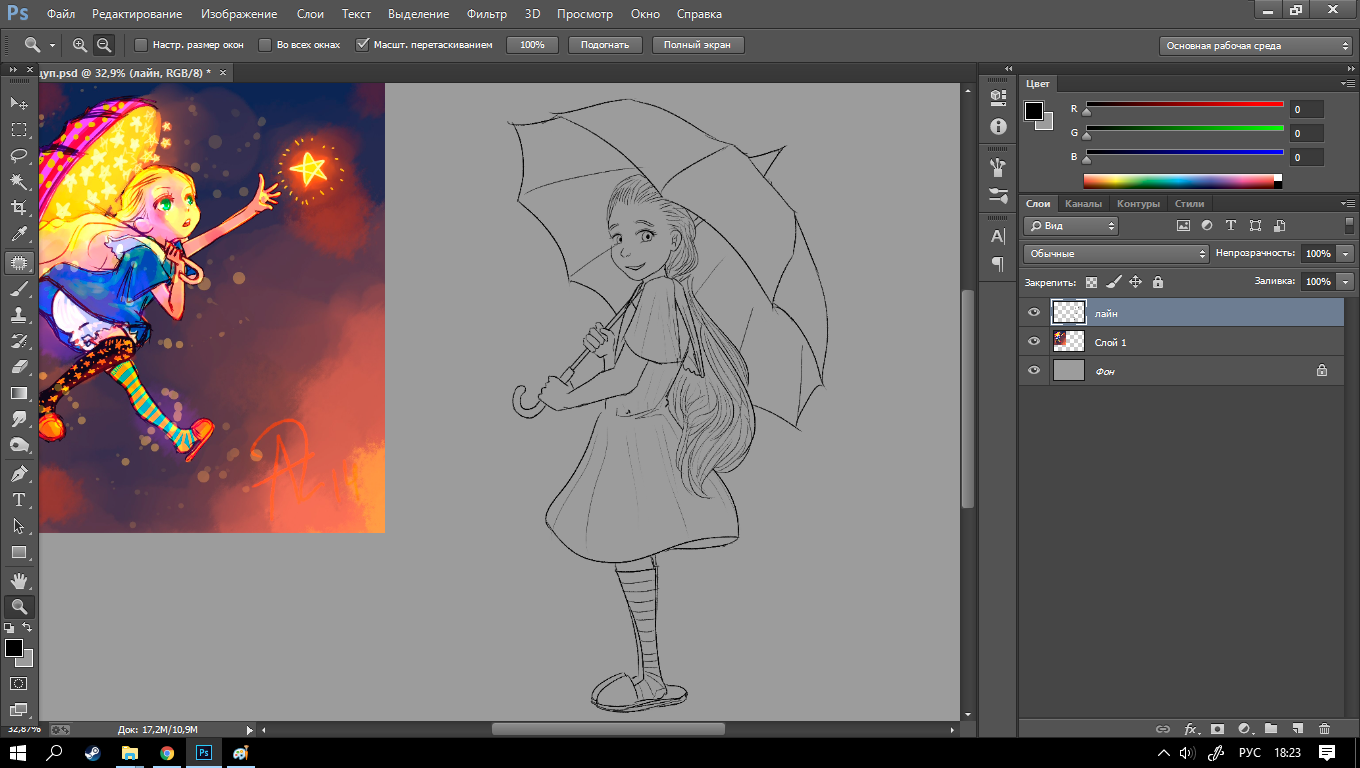Switch to the Стили tab
The height and width of the screenshot is (768, 1360).
point(1189,203)
